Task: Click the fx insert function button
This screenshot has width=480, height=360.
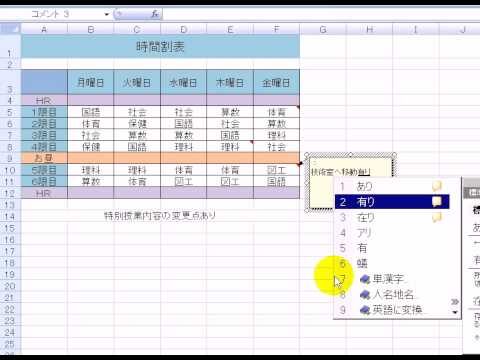Action: pyautogui.click(x=155, y=14)
